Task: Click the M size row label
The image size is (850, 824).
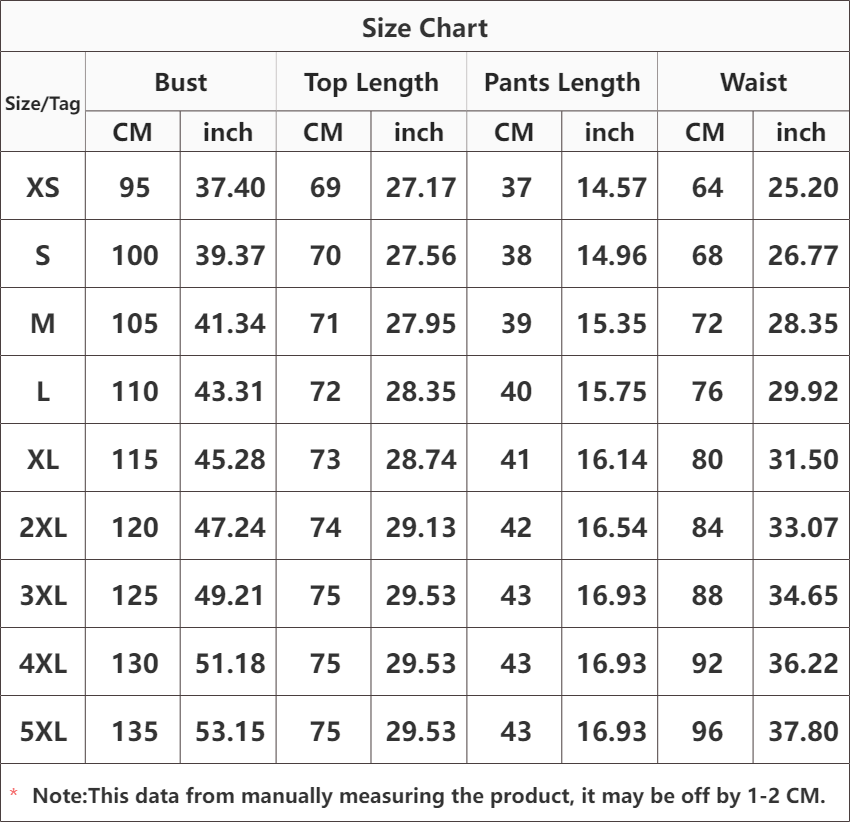Action: click(x=43, y=324)
